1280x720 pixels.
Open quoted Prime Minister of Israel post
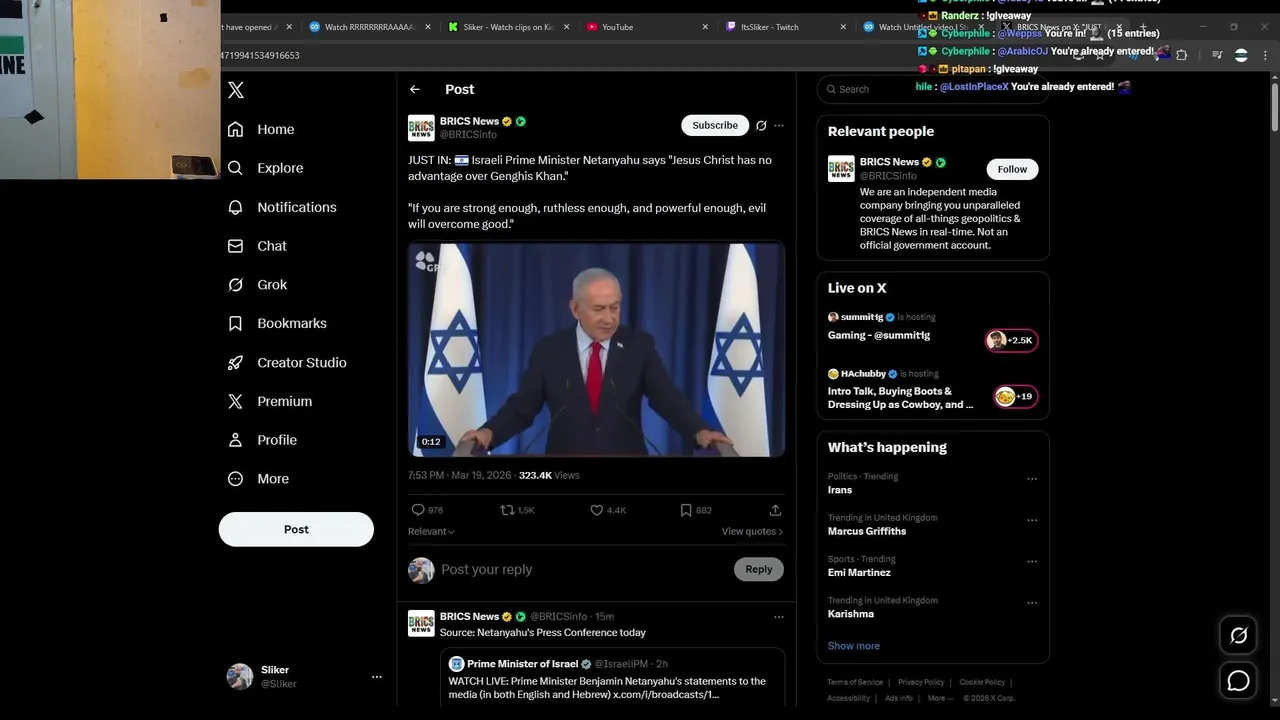(612, 677)
